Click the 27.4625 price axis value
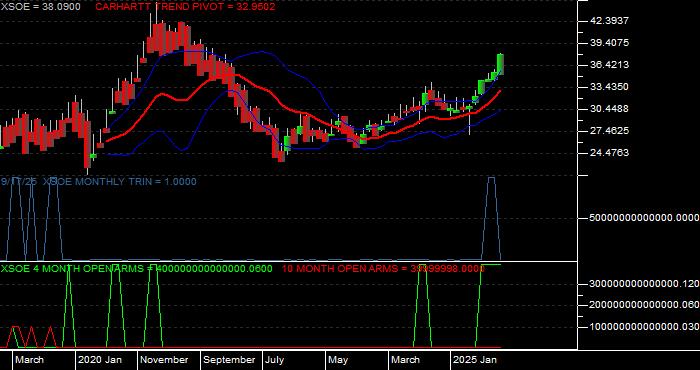The width and height of the screenshot is (700, 370). point(609,131)
